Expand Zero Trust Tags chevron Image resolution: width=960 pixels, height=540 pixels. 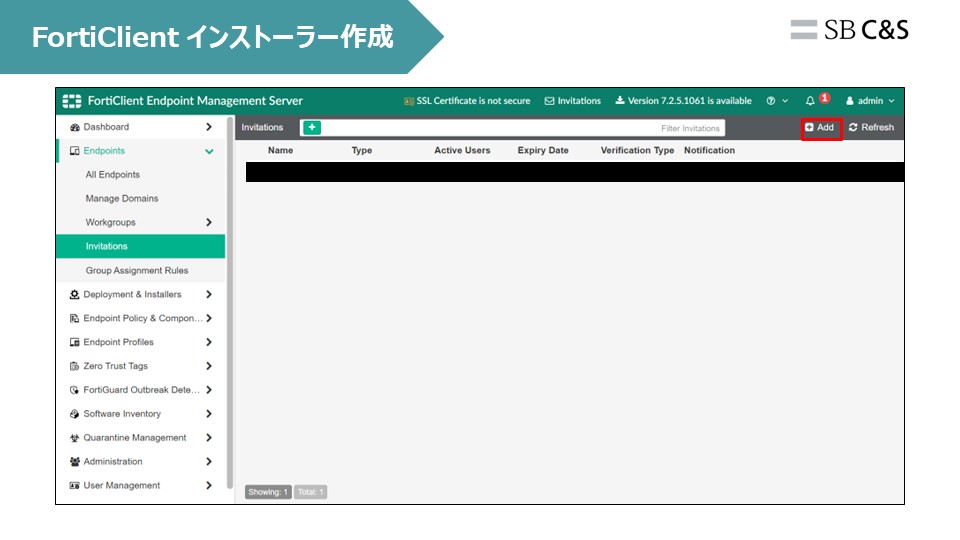point(209,366)
